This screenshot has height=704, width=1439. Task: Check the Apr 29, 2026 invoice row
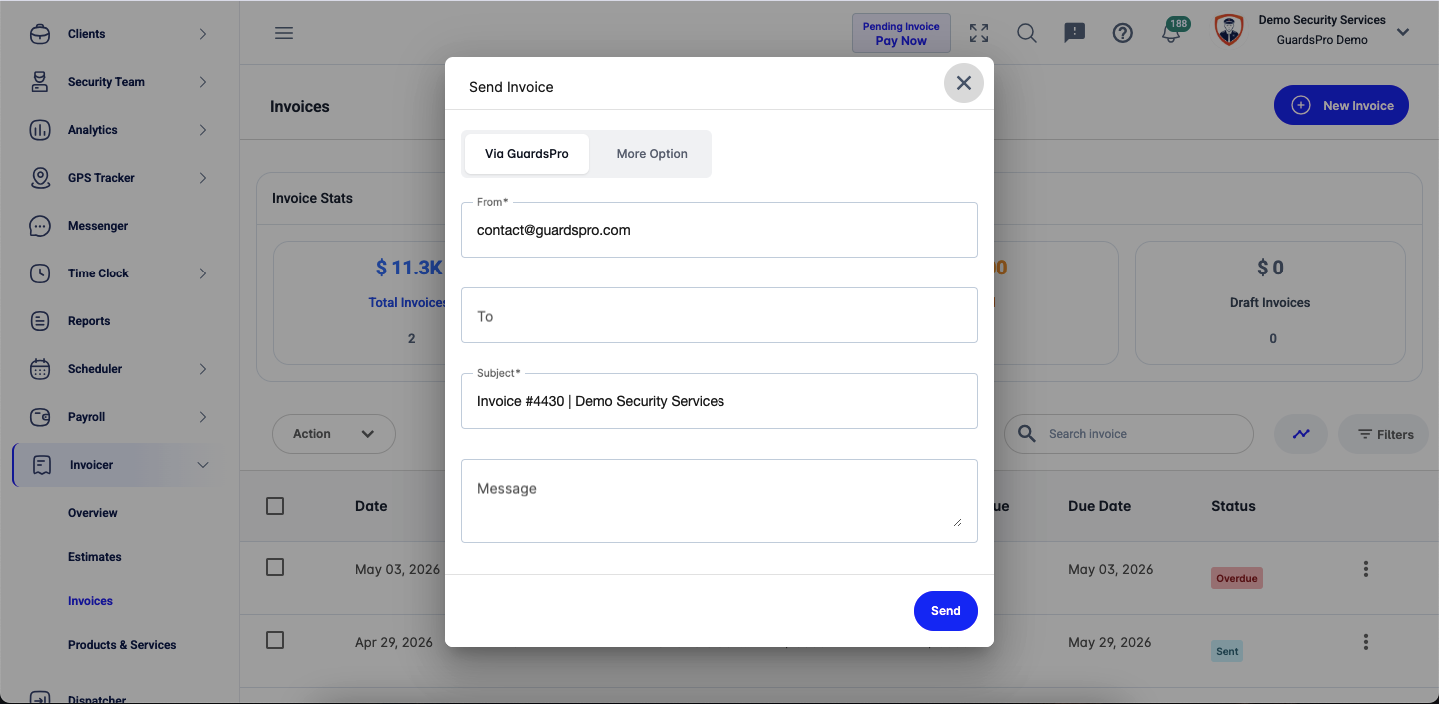tap(275, 640)
